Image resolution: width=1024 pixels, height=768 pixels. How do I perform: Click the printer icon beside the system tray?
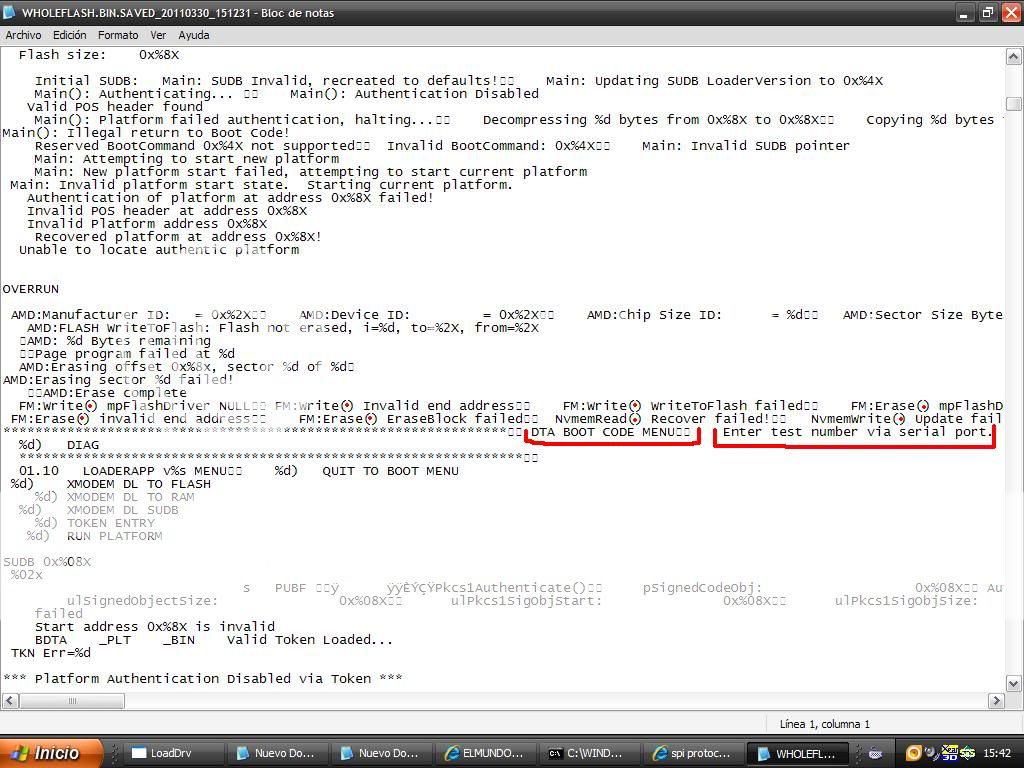tap(875, 753)
